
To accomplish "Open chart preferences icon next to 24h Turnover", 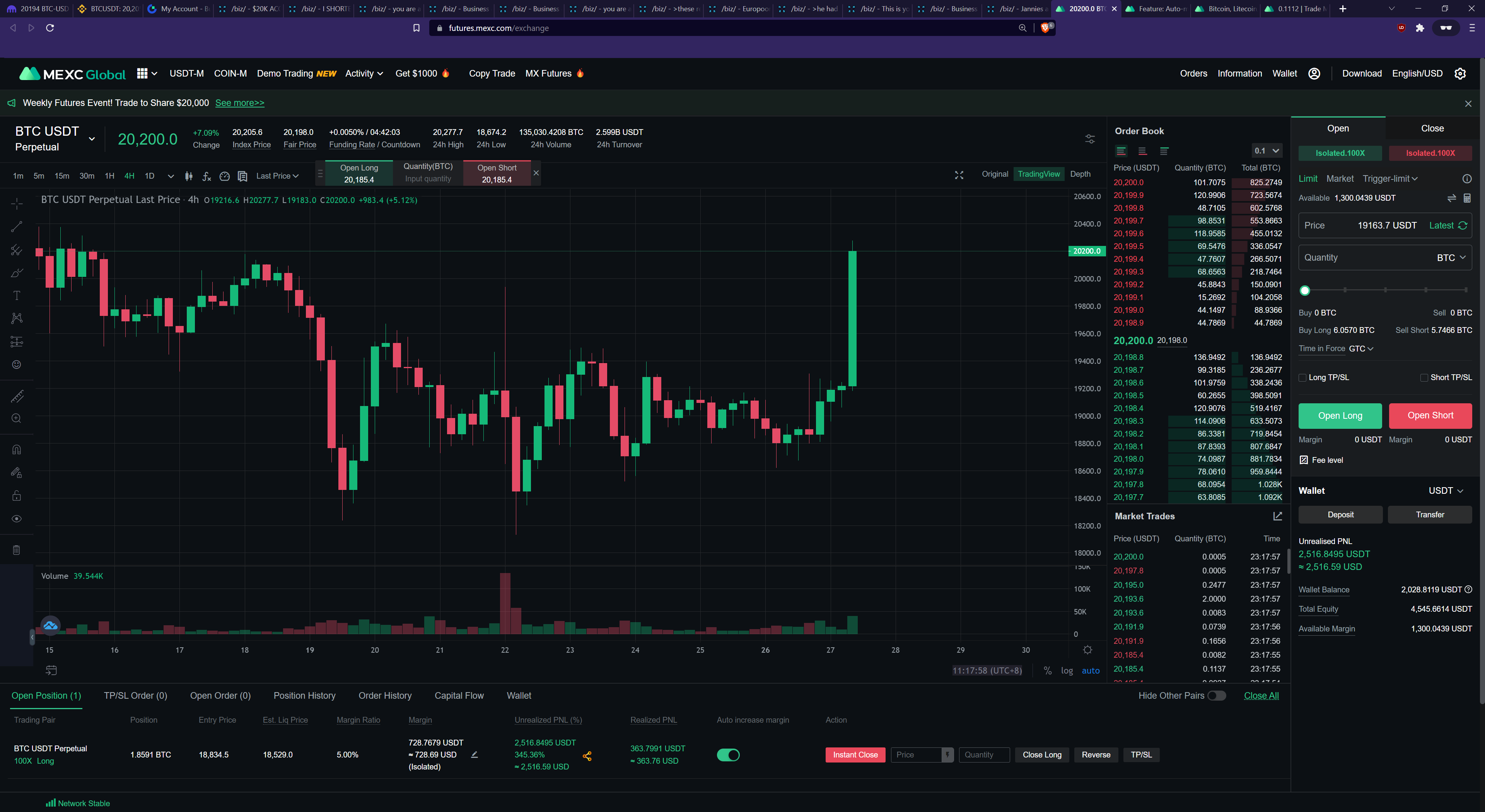I will [x=1089, y=139].
